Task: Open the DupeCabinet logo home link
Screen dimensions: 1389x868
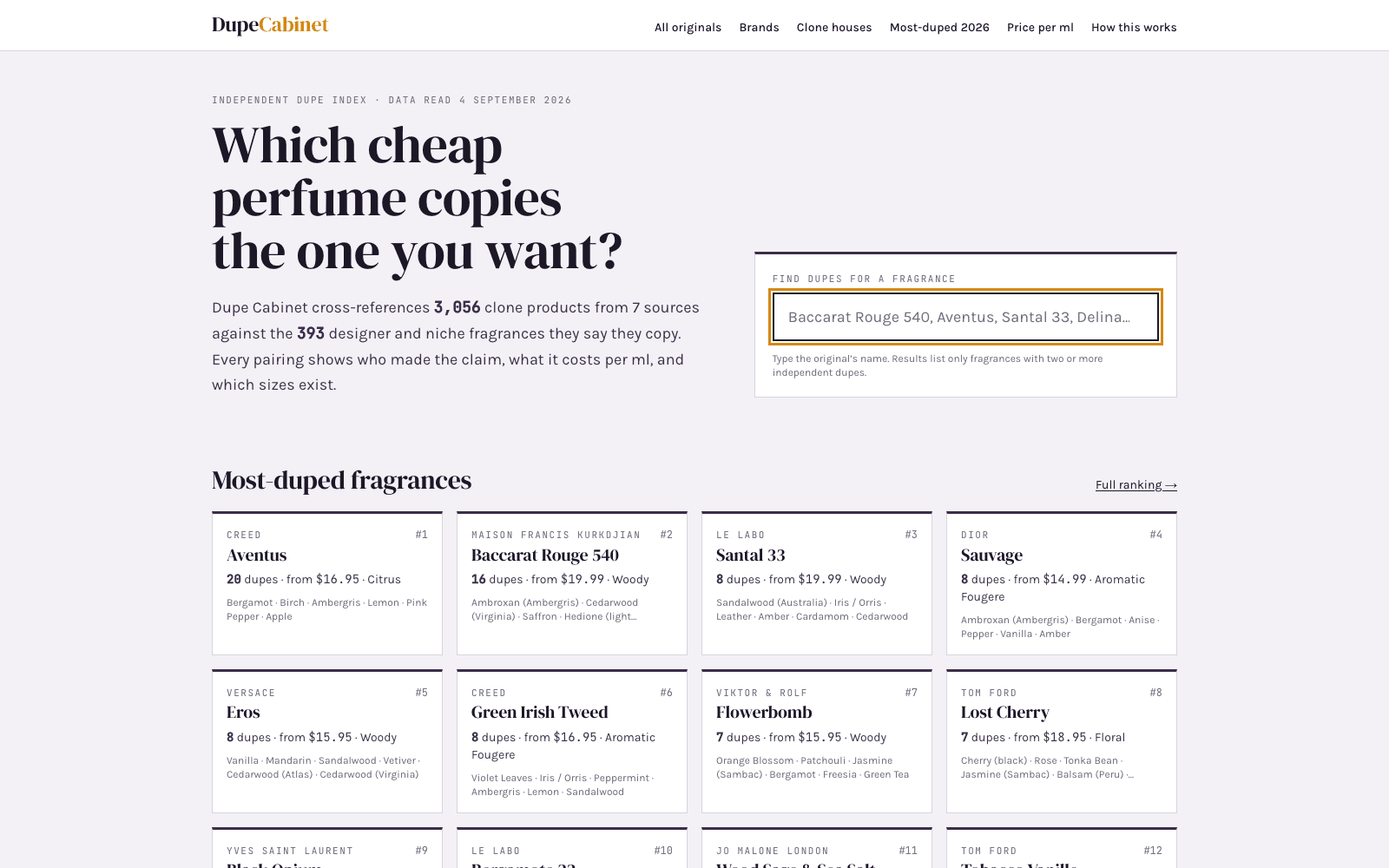Action: (x=270, y=25)
